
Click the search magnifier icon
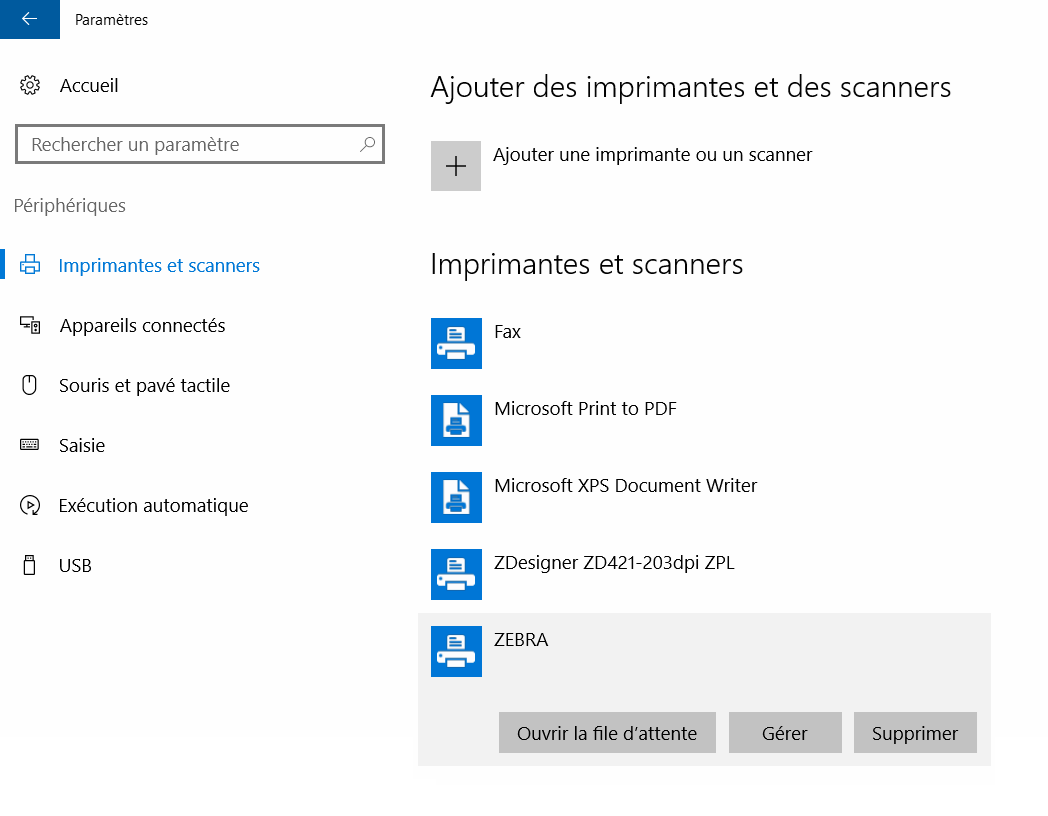(x=367, y=145)
